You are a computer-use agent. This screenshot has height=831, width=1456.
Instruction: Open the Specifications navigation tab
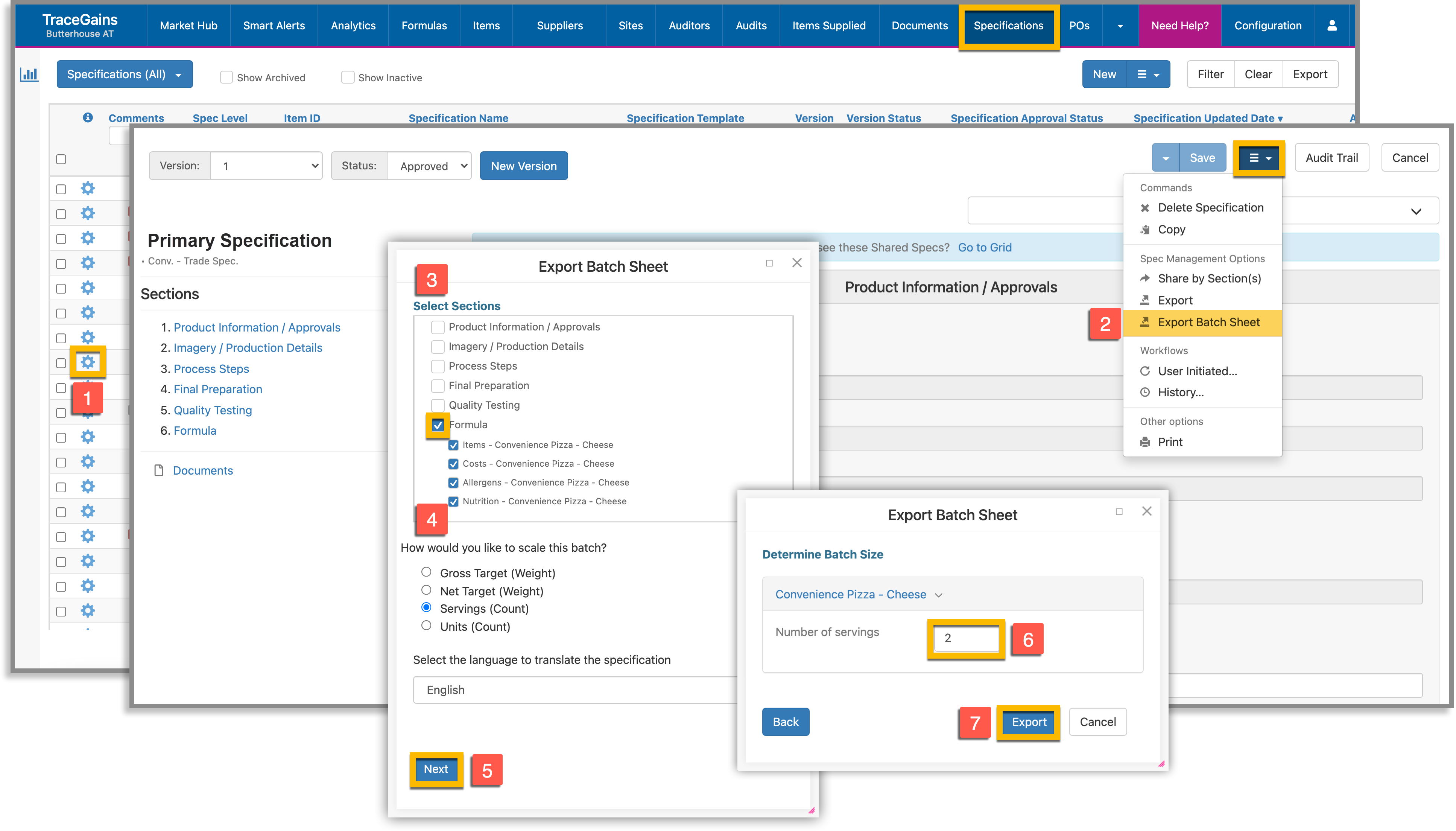(1007, 25)
